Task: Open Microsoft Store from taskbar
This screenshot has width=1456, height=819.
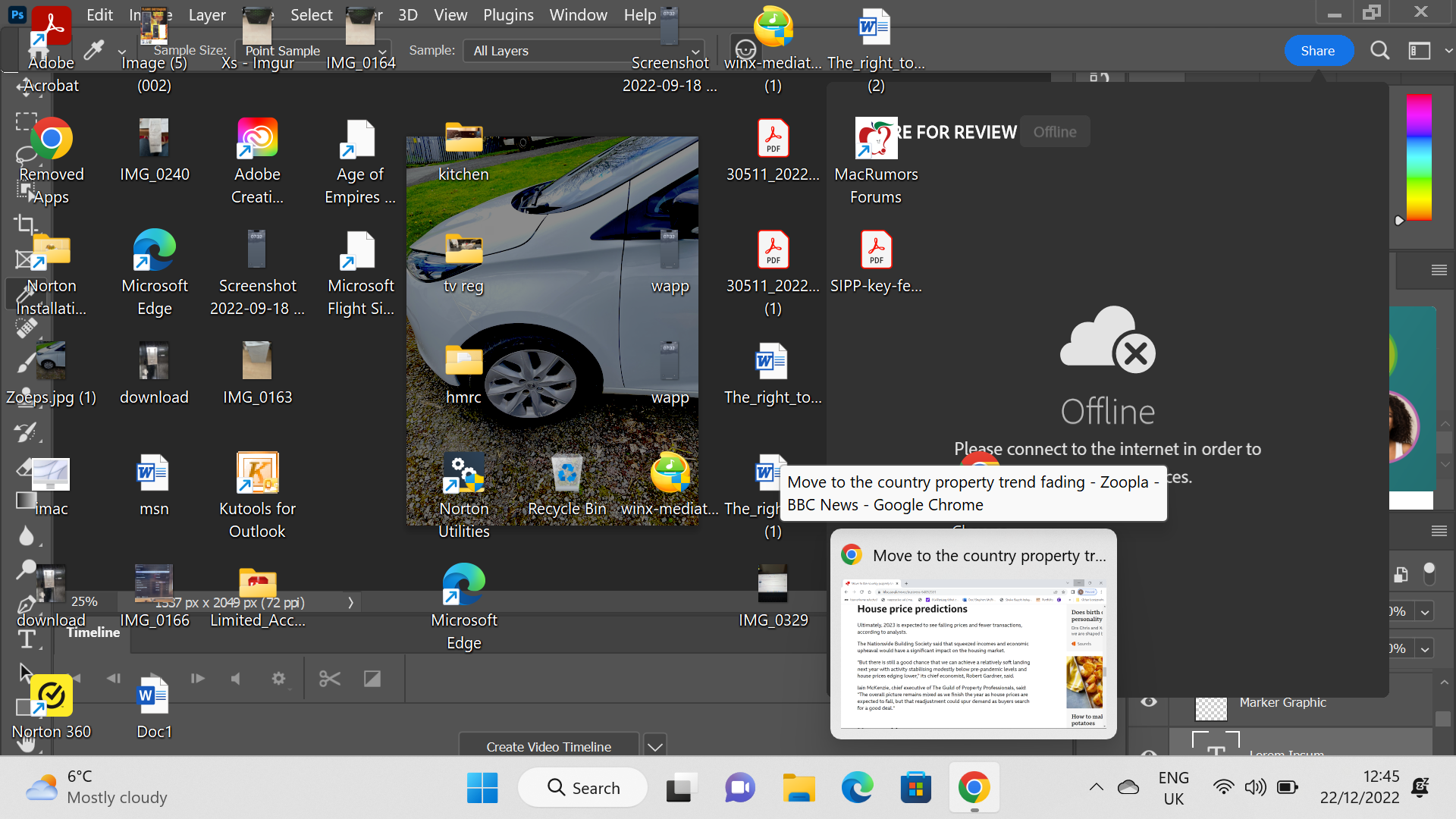Action: point(915,789)
